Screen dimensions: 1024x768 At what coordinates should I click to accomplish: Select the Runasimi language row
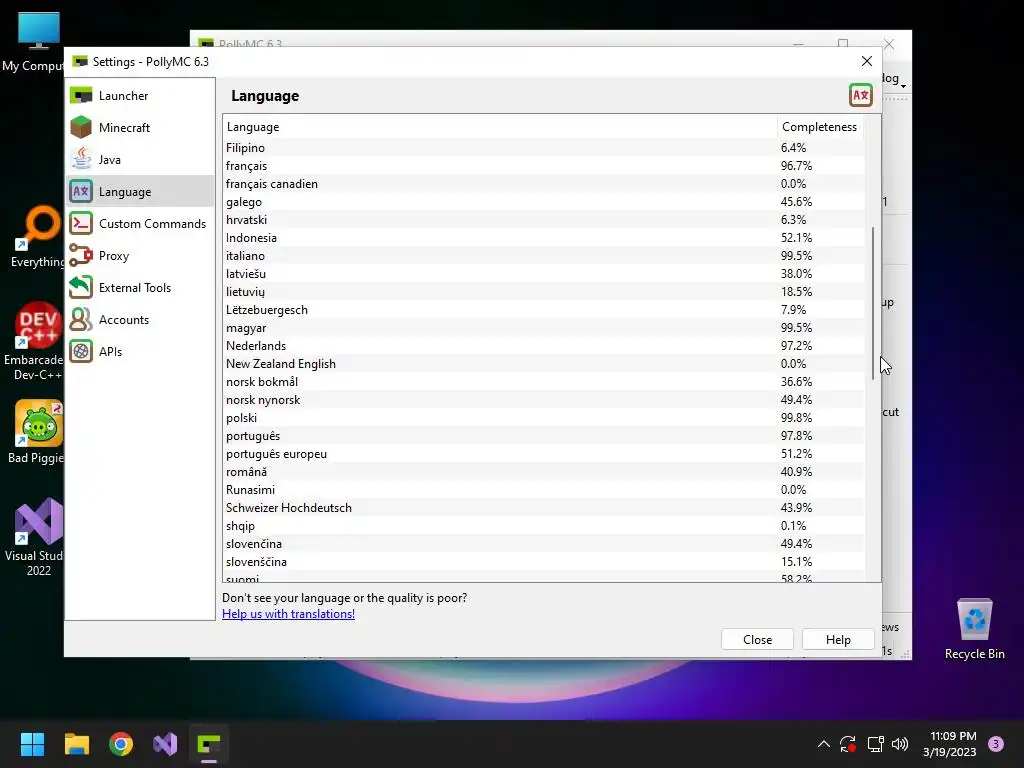click(544, 490)
